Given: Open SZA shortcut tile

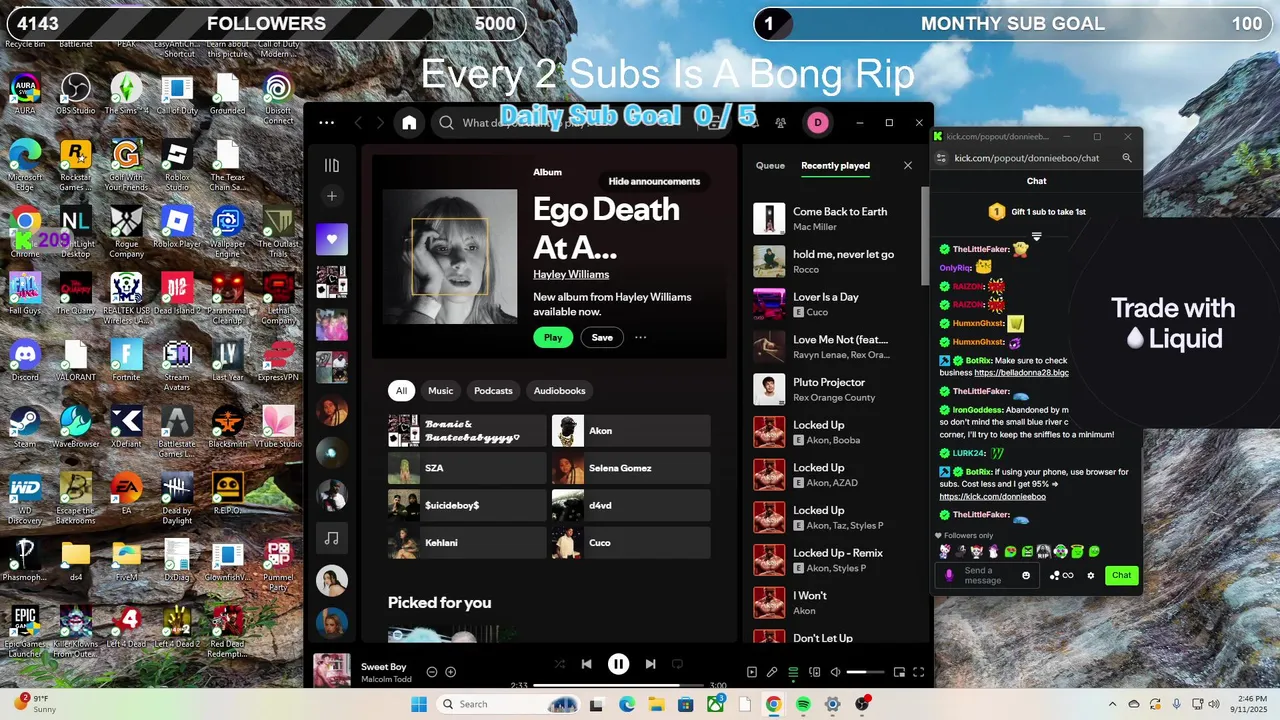Looking at the screenshot, I should click(x=467, y=468).
